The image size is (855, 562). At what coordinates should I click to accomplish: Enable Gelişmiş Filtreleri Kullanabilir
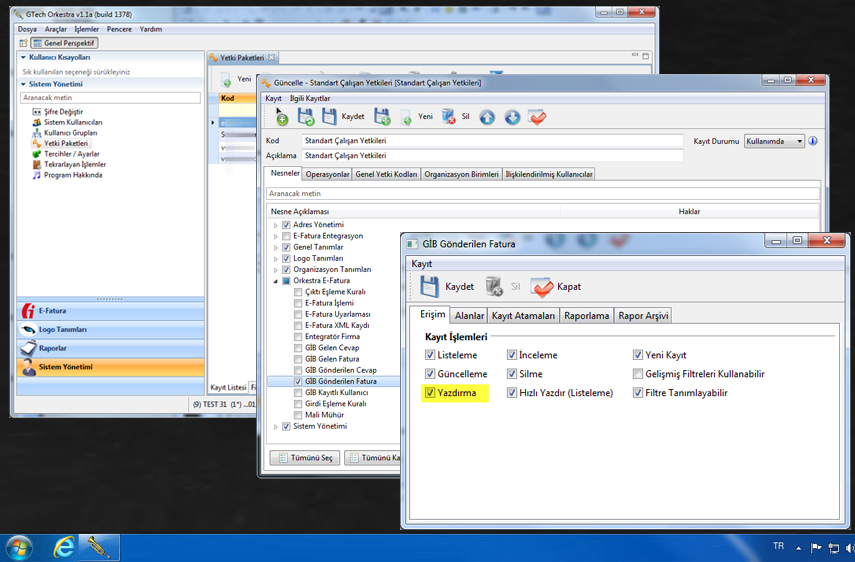pos(637,374)
